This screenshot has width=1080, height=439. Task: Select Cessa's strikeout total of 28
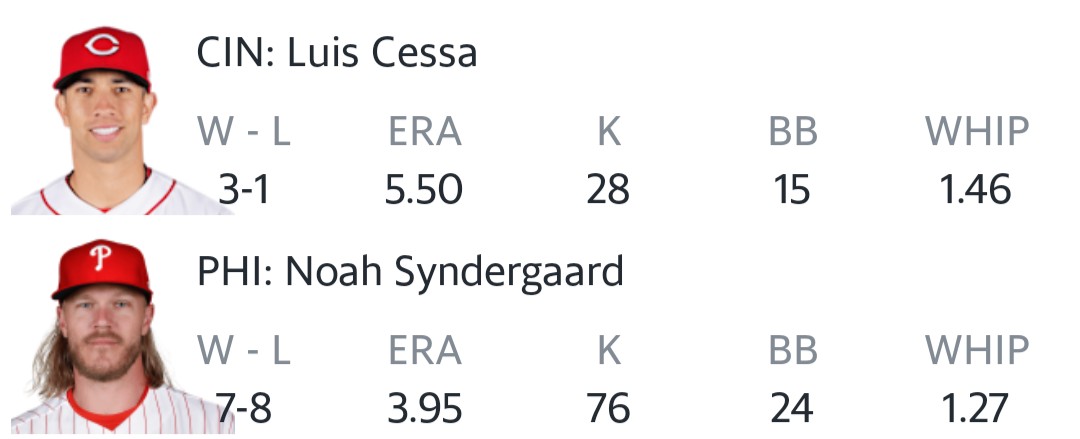tap(608, 189)
